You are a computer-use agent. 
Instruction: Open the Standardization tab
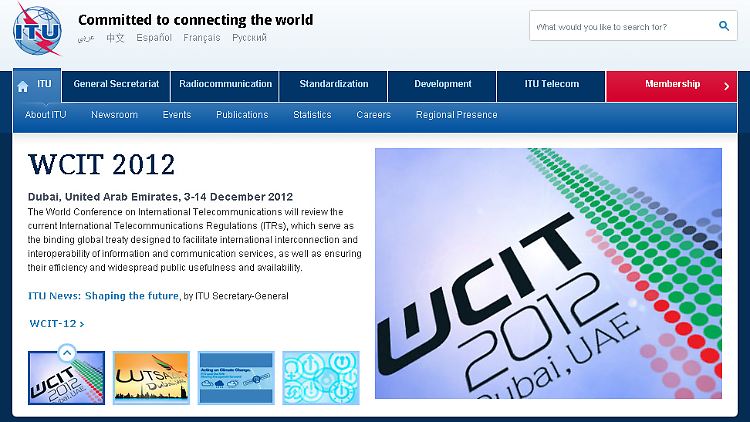(333, 86)
